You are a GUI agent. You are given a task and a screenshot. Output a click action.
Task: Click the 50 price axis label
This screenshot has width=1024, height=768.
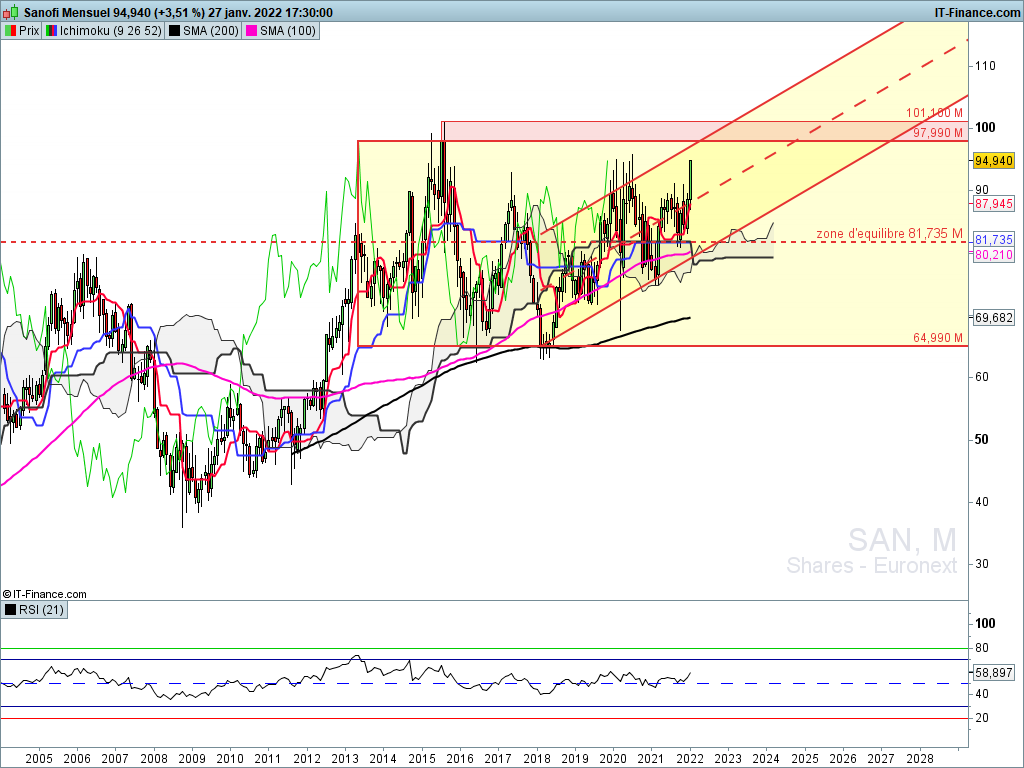981,440
